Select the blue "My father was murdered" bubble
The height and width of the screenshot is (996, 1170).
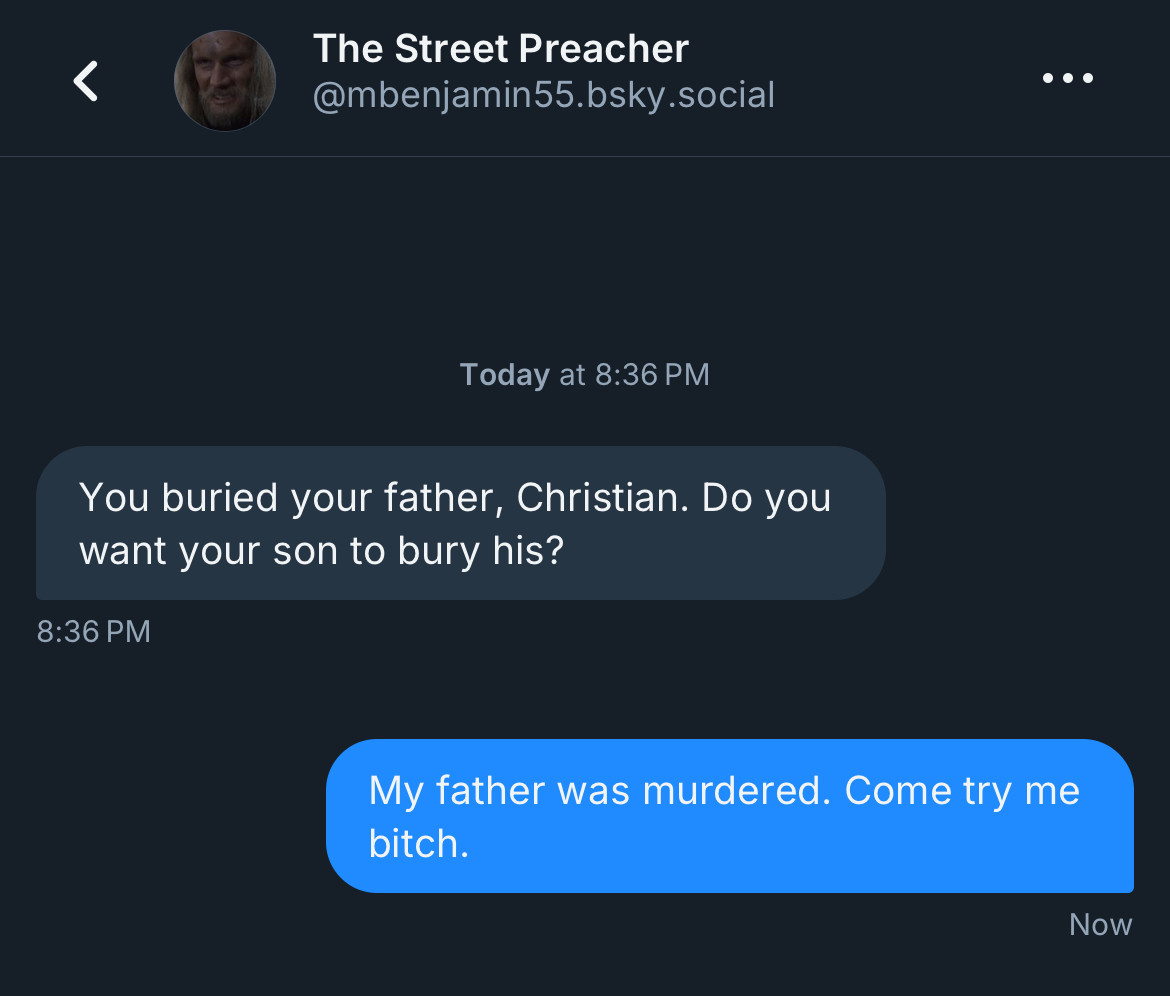pos(730,816)
